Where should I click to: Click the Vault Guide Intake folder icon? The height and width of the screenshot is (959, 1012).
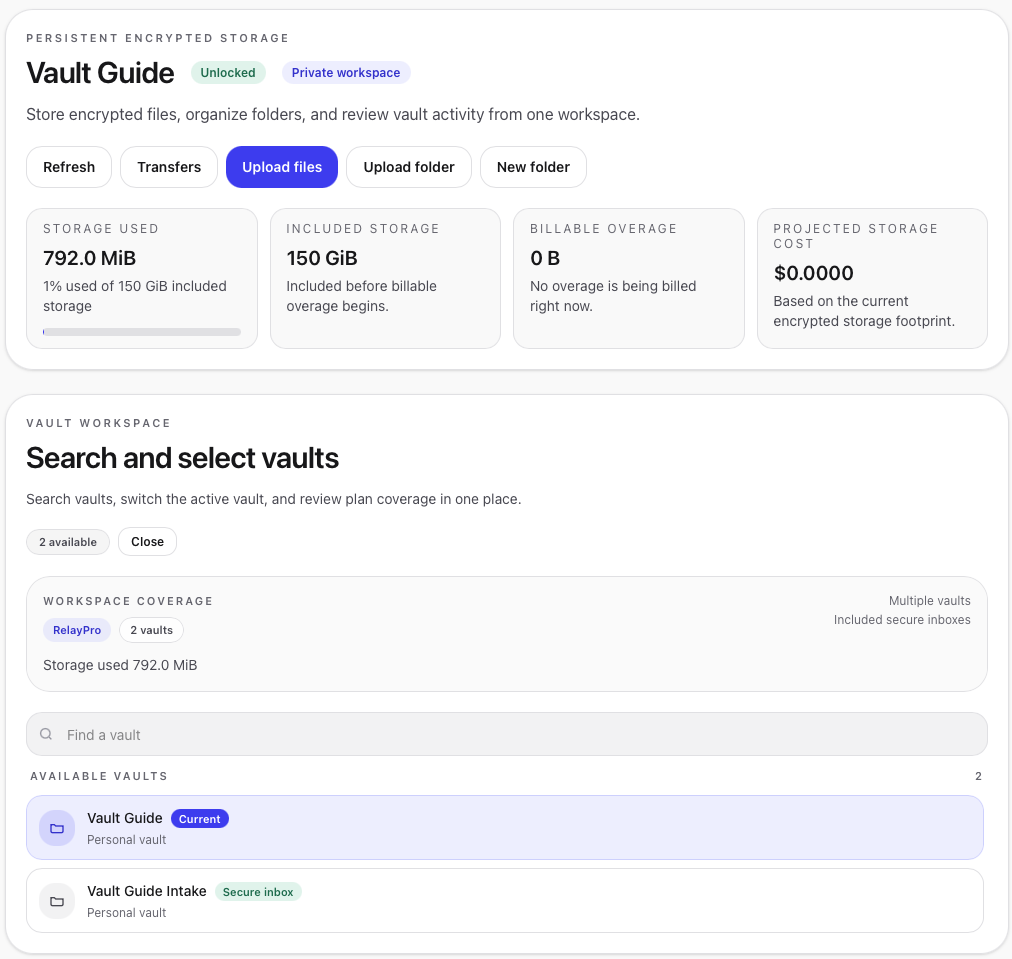(57, 901)
